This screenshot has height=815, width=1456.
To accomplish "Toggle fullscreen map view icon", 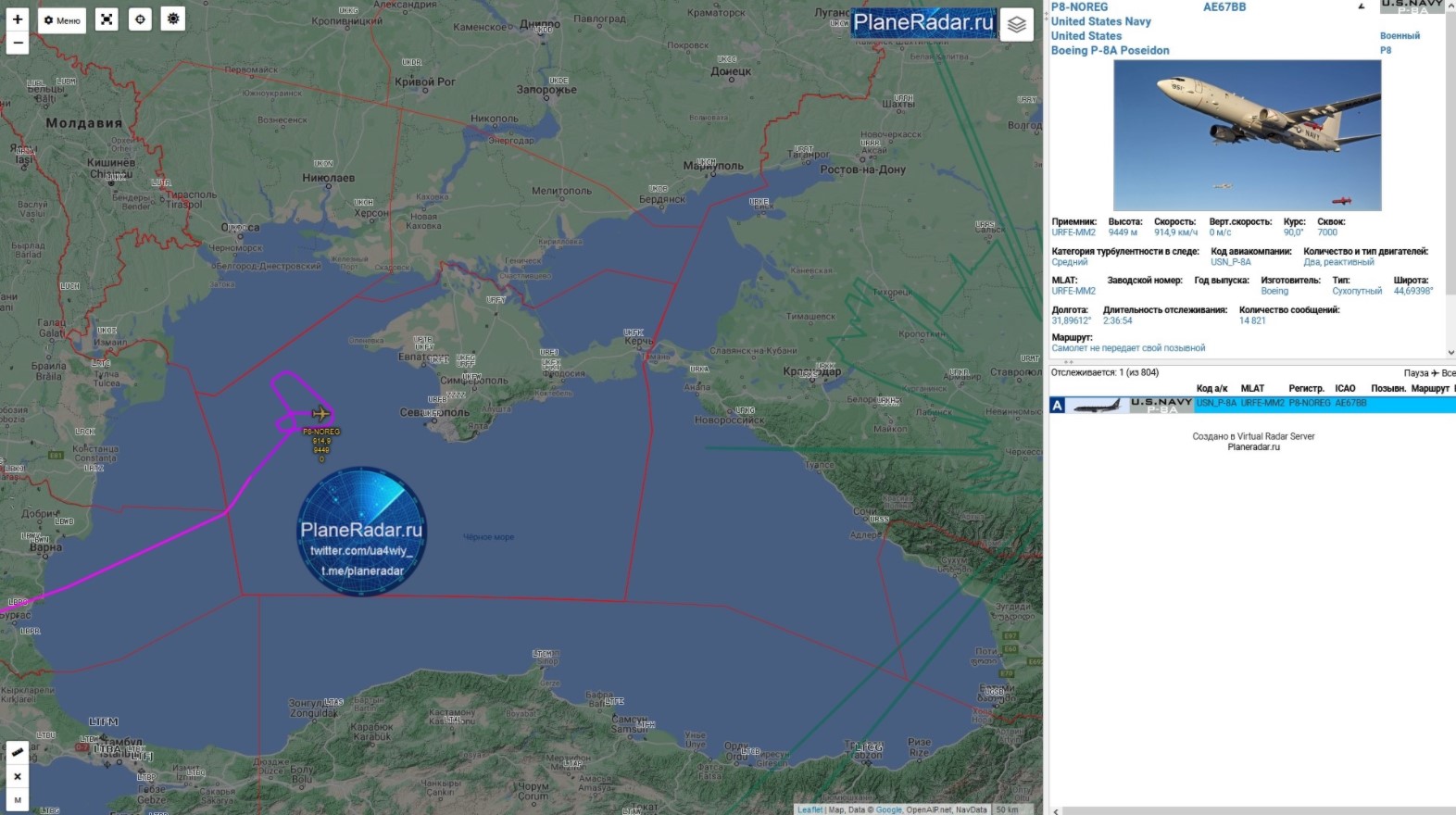I will point(107,19).
